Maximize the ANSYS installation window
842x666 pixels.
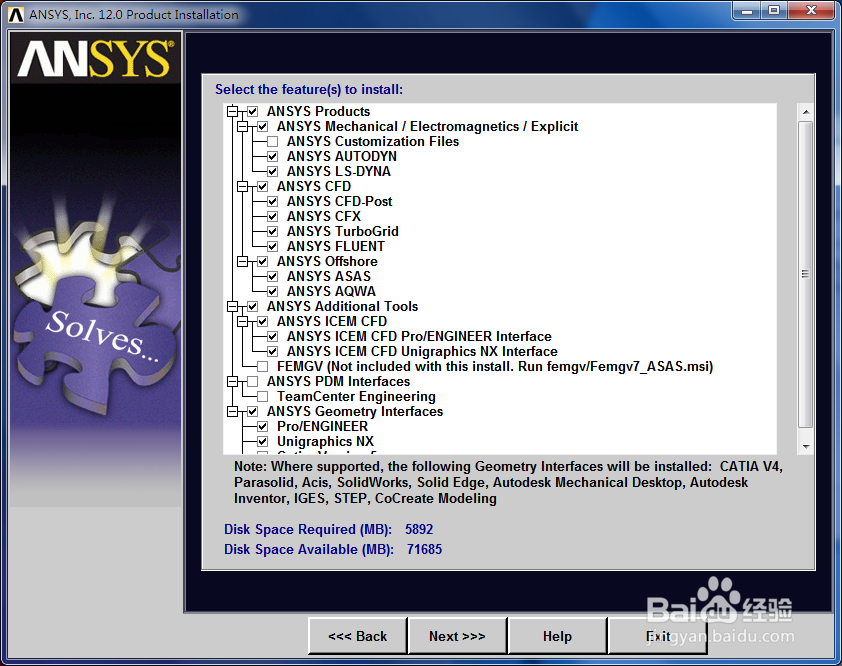click(774, 11)
